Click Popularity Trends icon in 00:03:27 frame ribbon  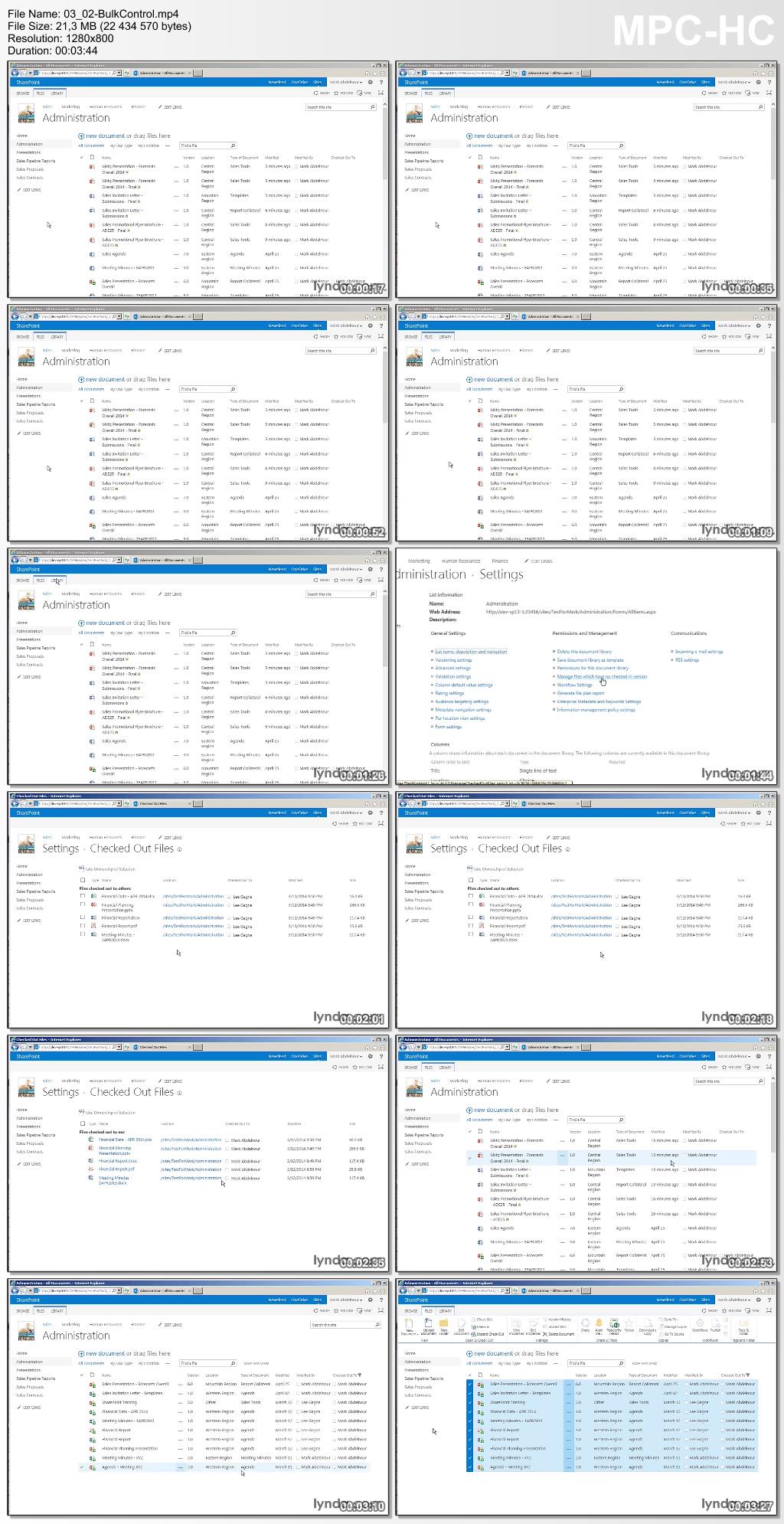614,1323
